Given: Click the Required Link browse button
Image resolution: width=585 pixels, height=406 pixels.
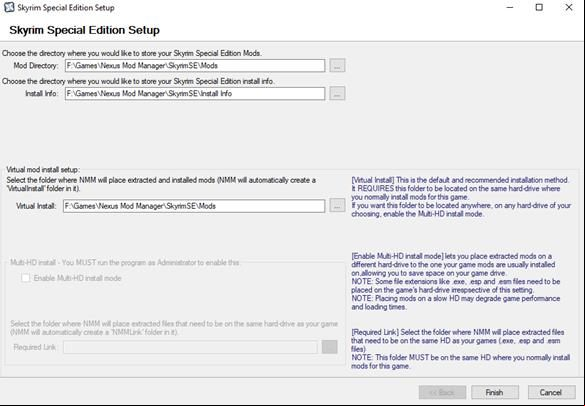Looking at the screenshot, I should (x=329, y=347).
